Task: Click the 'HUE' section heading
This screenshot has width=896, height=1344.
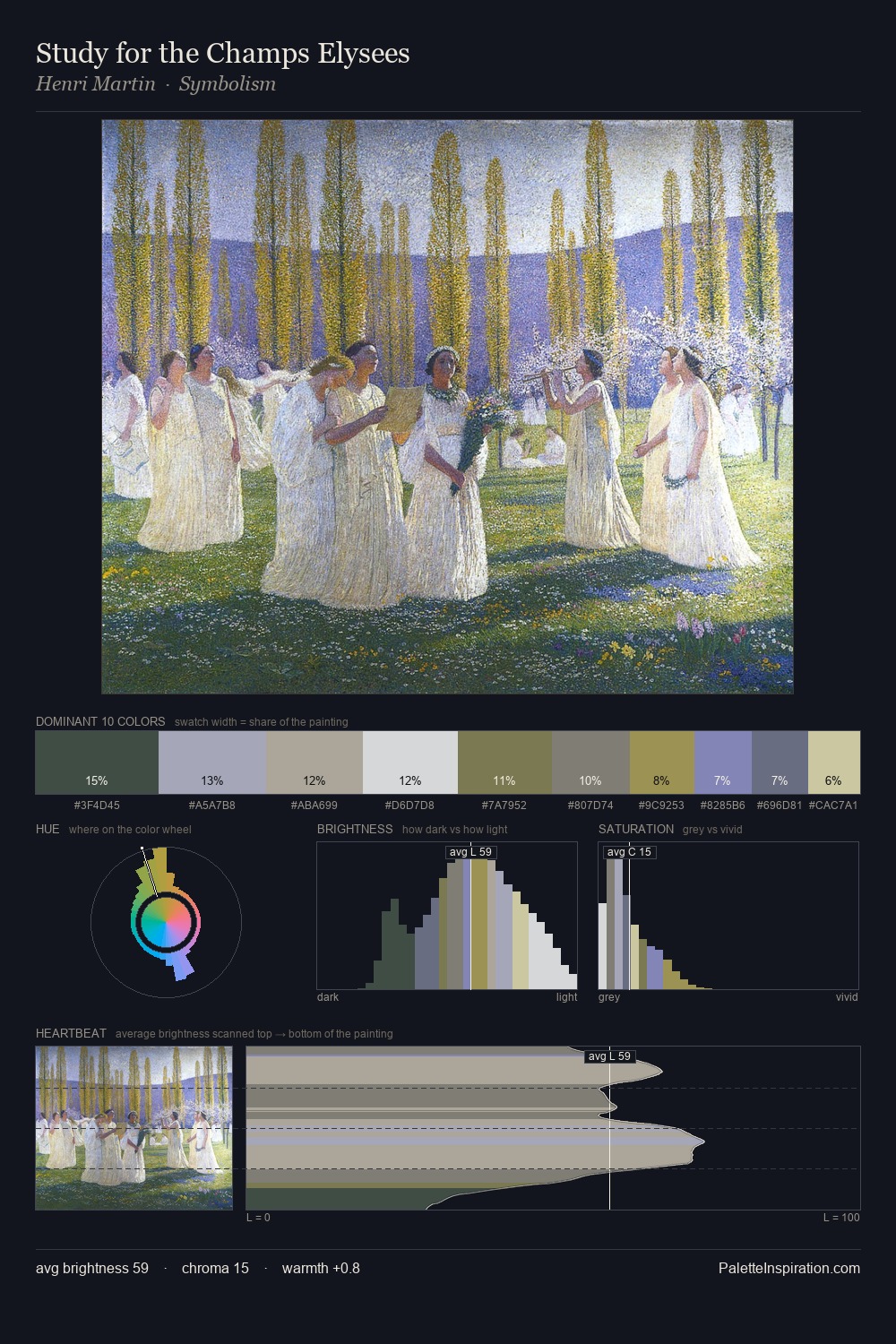Action: [47, 829]
